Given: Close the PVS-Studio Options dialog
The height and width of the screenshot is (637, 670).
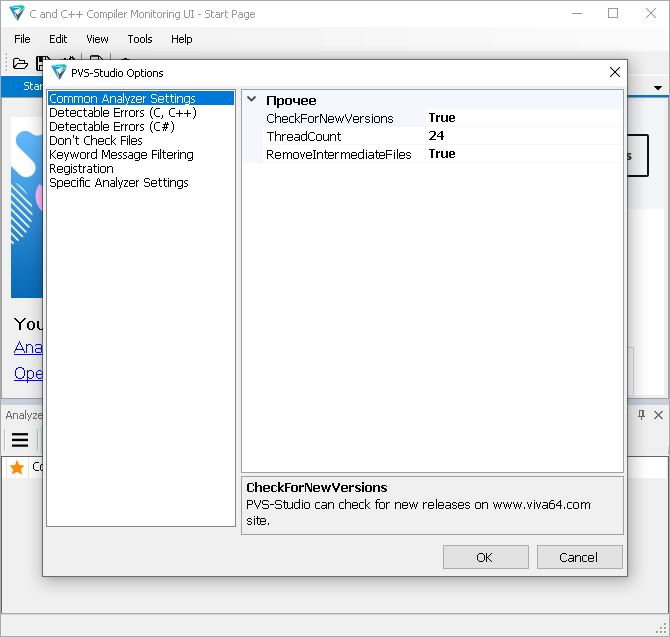Looking at the screenshot, I should point(614,72).
